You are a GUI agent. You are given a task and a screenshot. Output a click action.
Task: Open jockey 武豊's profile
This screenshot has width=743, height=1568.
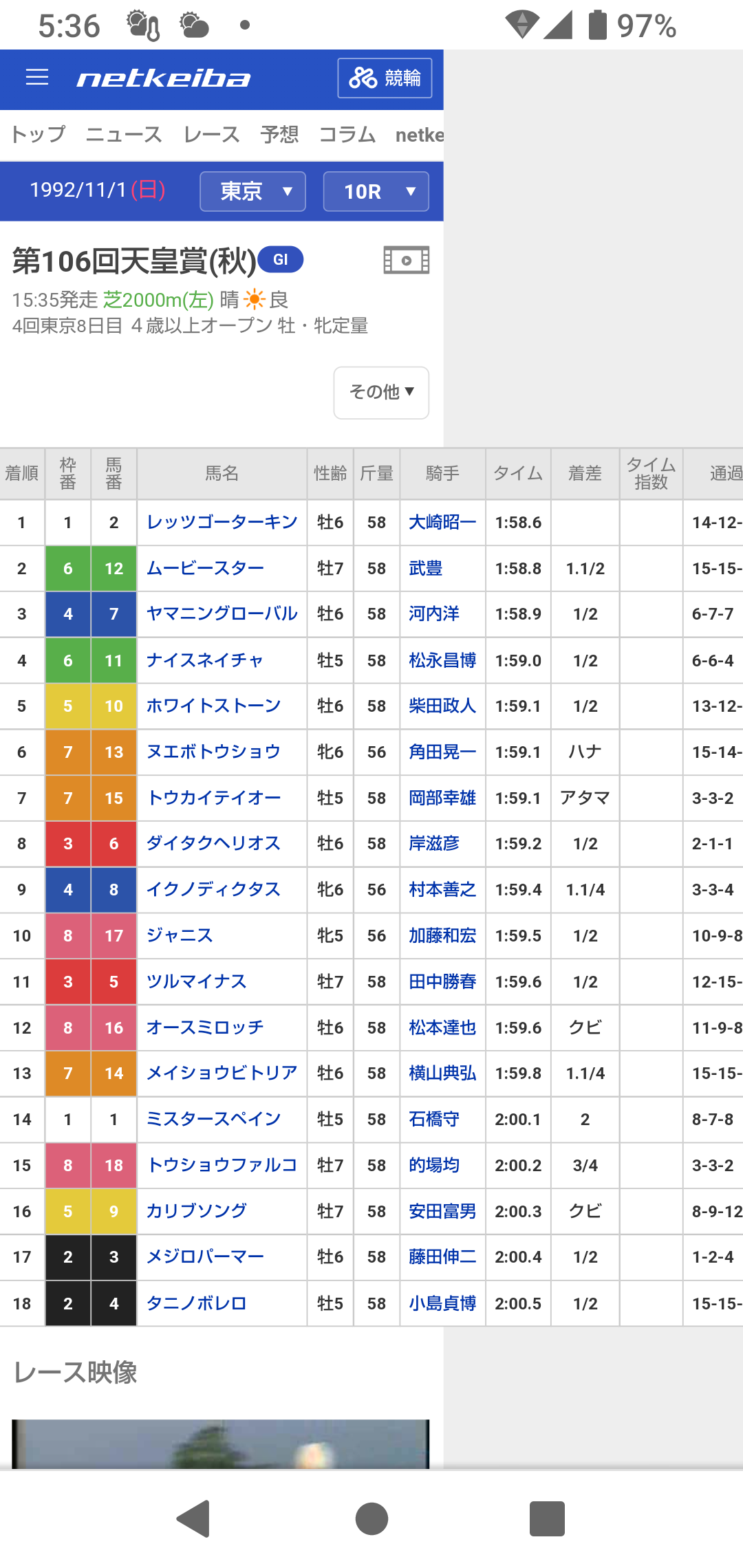tap(425, 568)
